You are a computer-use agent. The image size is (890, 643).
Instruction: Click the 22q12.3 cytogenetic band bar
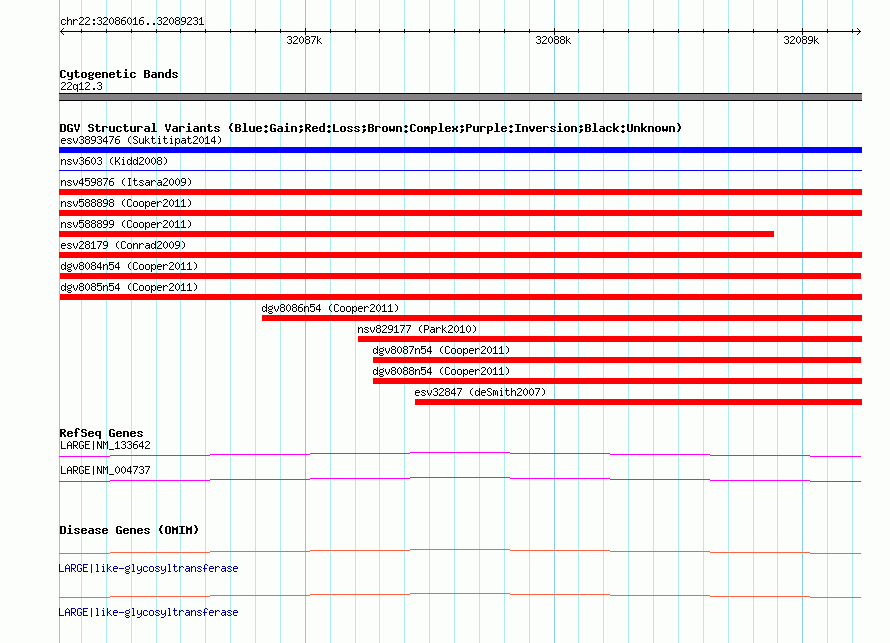pos(460,97)
